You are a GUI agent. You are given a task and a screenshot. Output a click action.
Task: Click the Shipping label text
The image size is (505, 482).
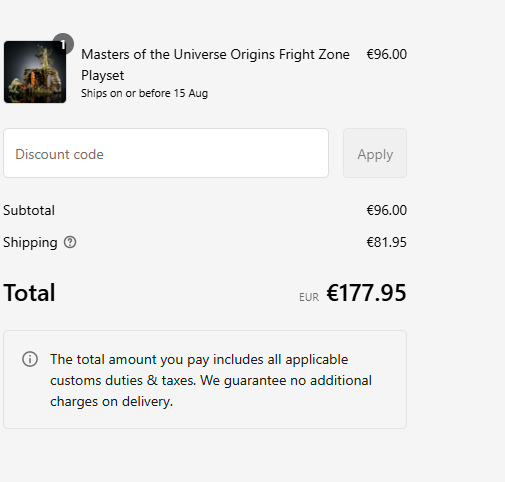(x=30, y=243)
